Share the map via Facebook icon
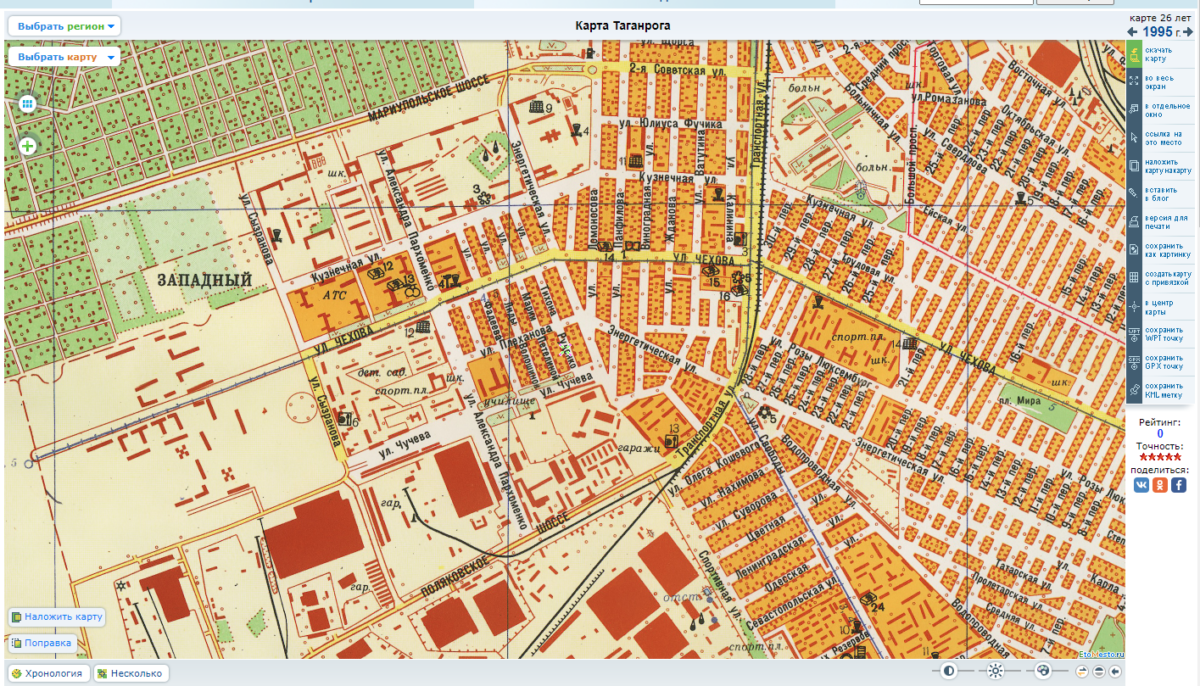 (x=1179, y=484)
